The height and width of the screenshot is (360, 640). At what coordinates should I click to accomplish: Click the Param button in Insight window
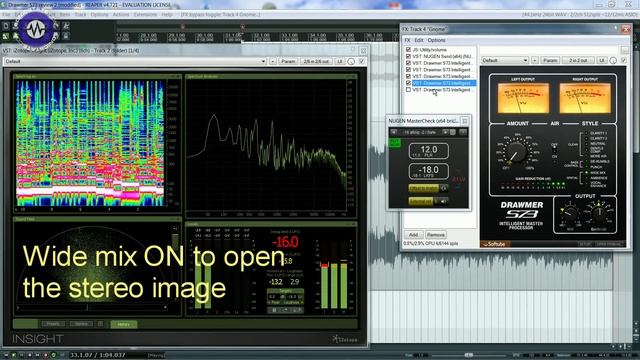click(x=288, y=61)
